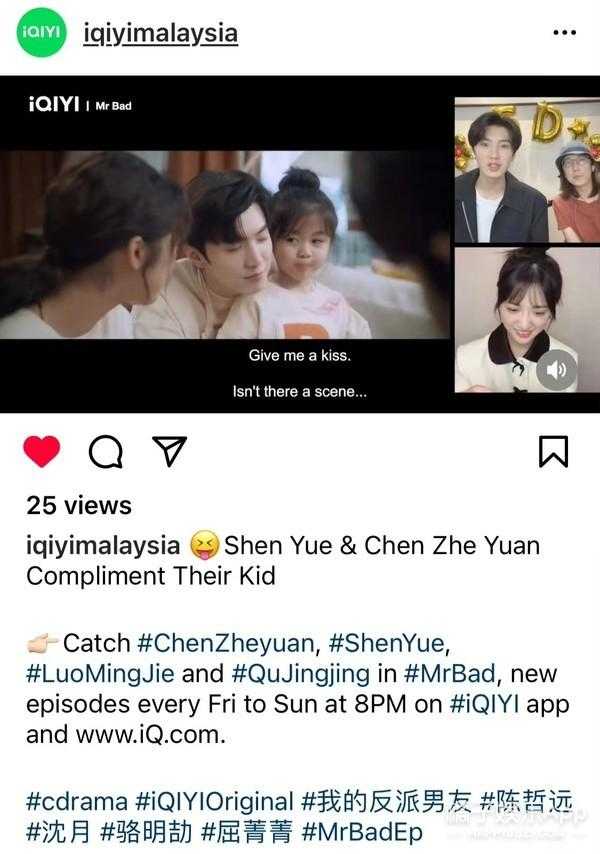Open the #ChenZheyuan hashtag

tap(225, 643)
